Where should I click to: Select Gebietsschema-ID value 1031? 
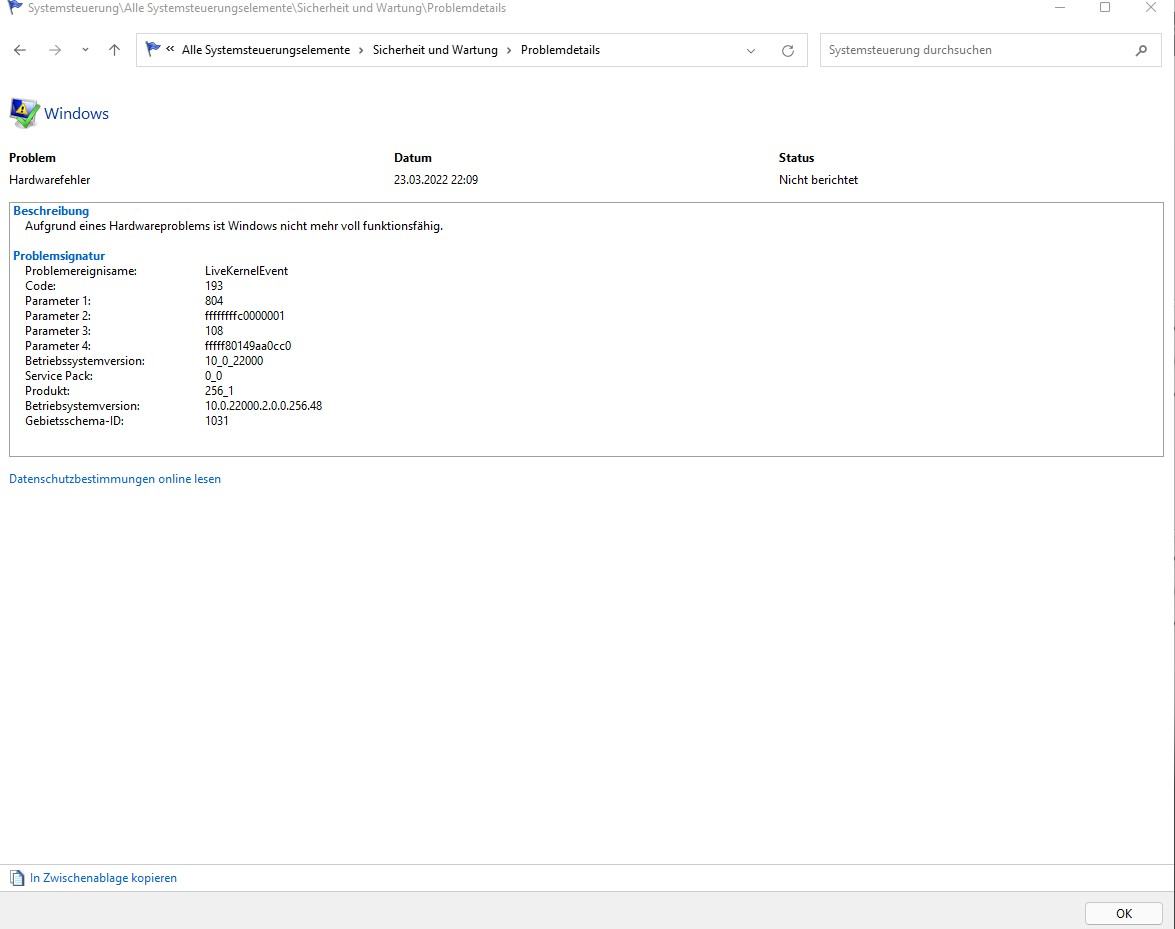[x=217, y=421]
